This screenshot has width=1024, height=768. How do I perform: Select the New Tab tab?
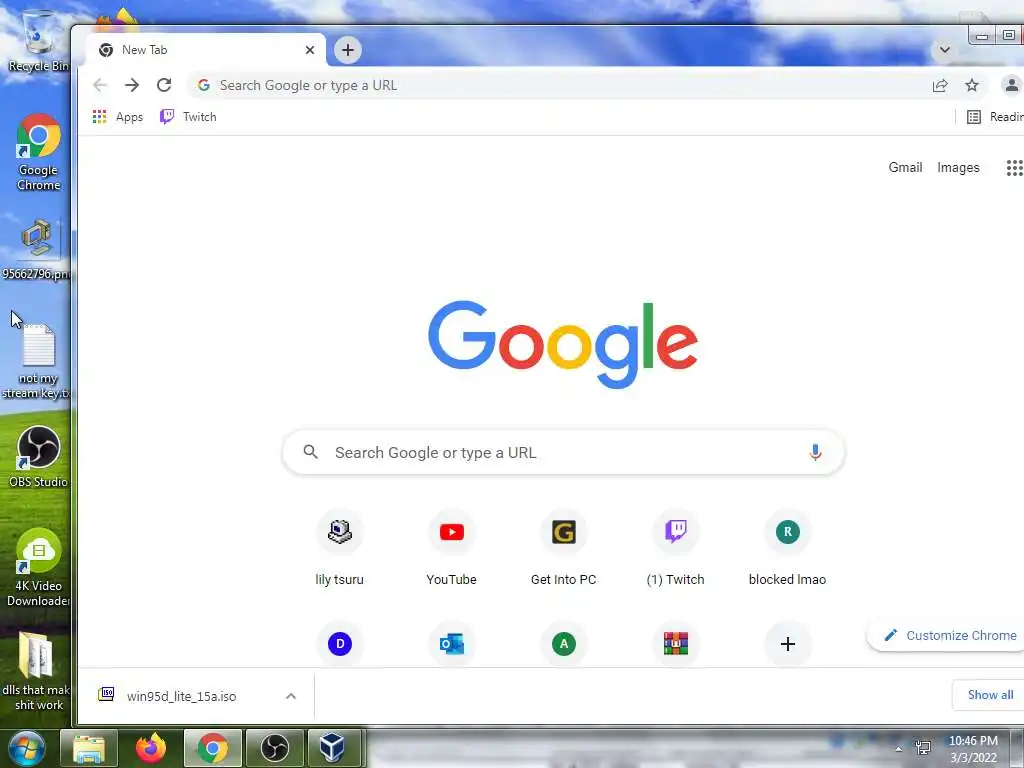coord(206,50)
